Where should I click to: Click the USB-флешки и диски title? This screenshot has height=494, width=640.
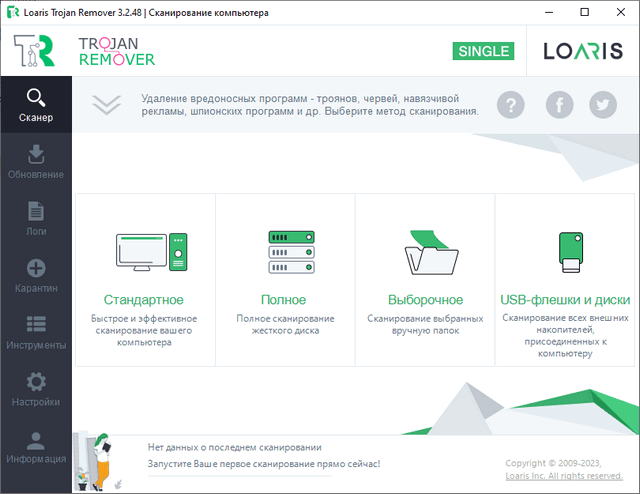click(565, 300)
